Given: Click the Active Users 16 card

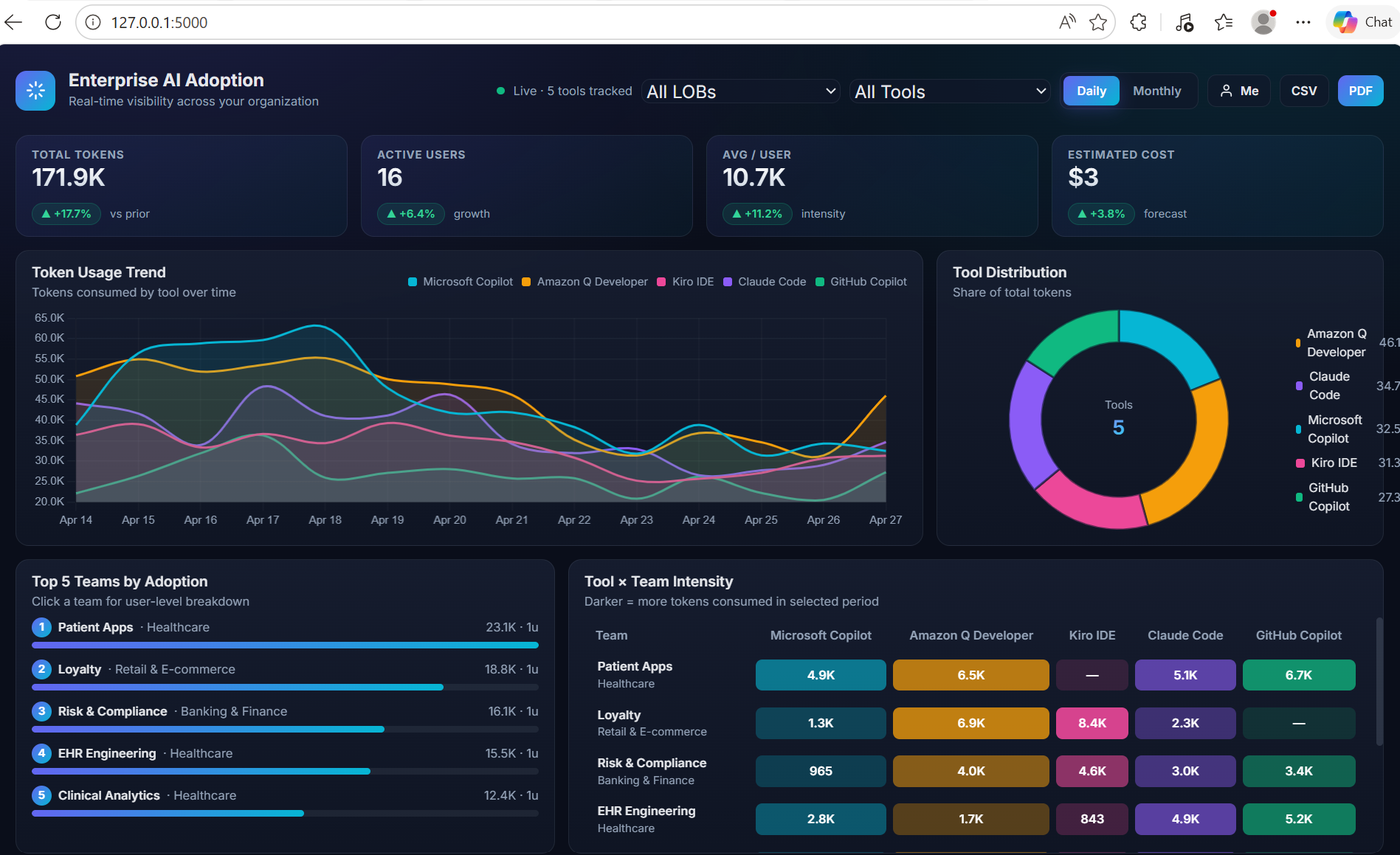Looking at the screenshot, I should [x=527, y=186].
